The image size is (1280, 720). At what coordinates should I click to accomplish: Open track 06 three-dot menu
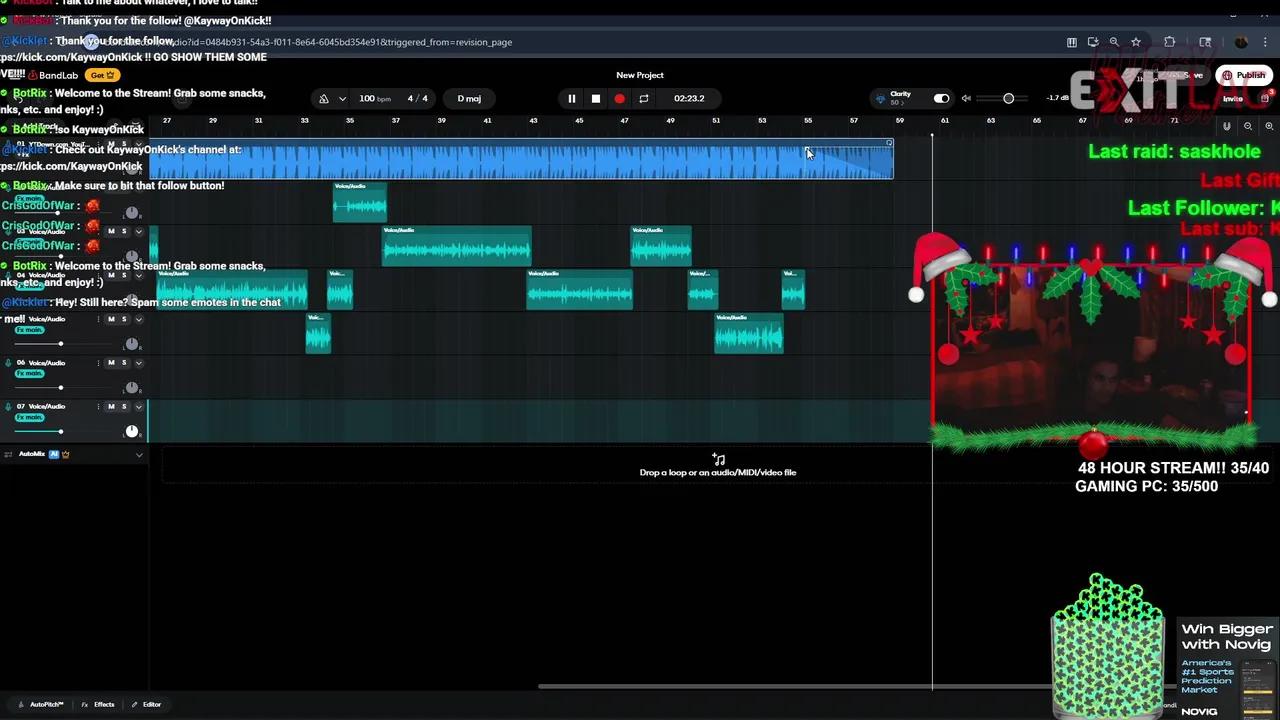(x=98, y=362)
